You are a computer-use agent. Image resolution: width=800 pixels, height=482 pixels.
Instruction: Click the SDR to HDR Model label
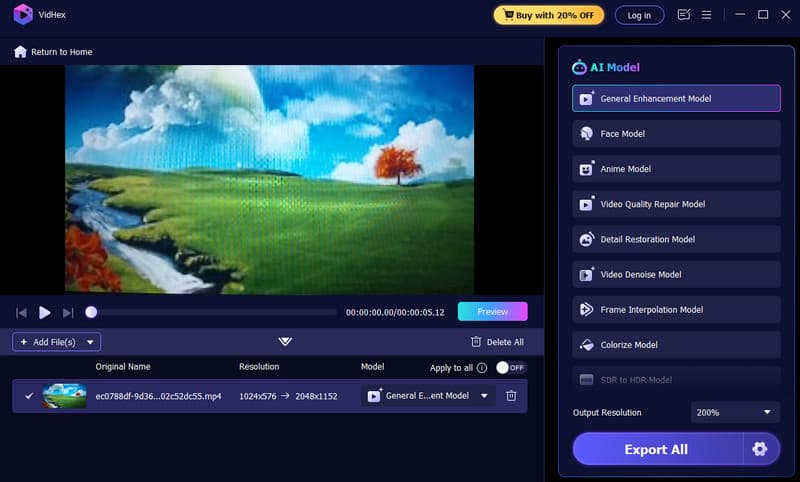pos(636,380)
